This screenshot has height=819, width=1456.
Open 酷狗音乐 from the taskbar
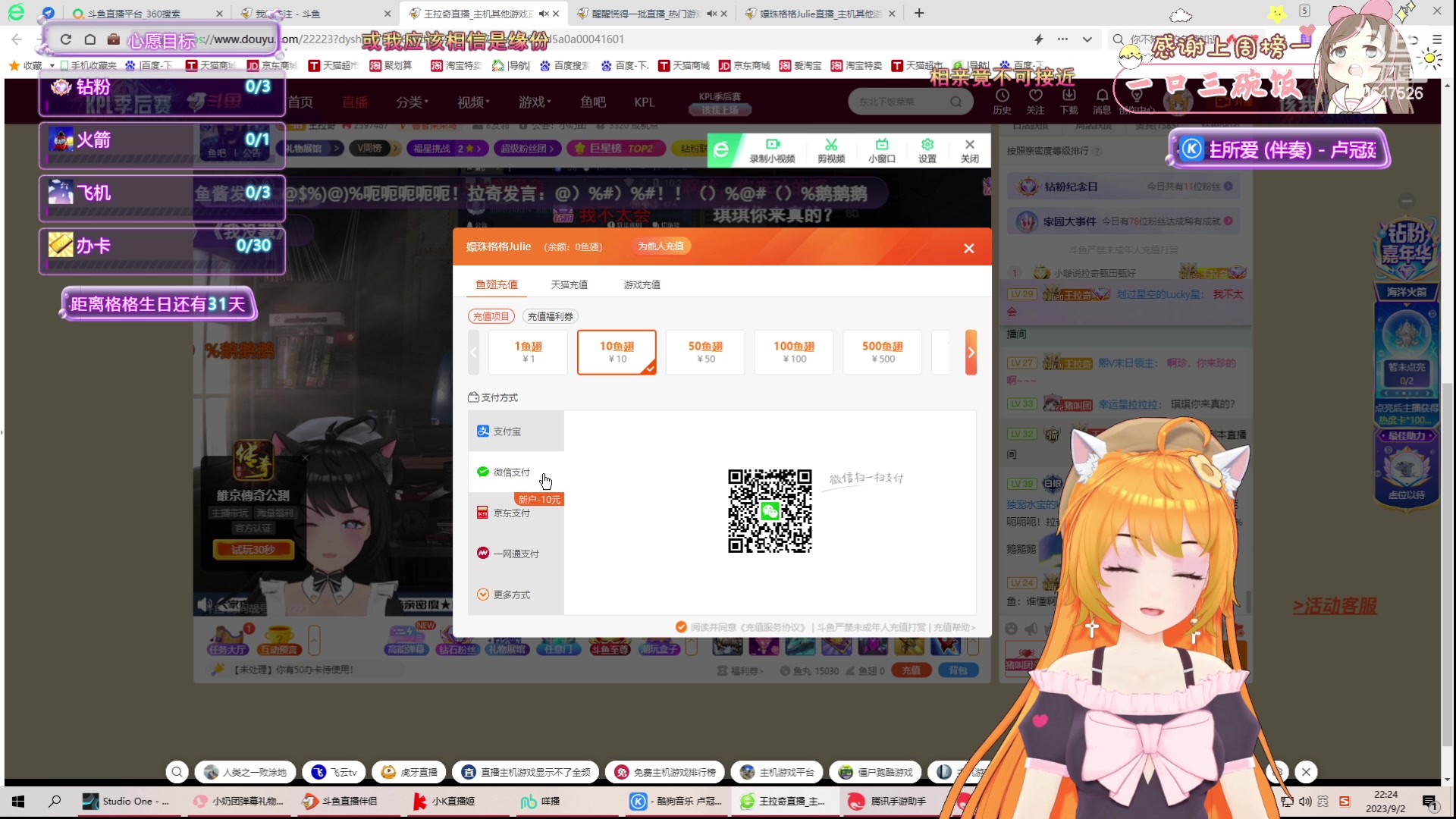(676, 801)
